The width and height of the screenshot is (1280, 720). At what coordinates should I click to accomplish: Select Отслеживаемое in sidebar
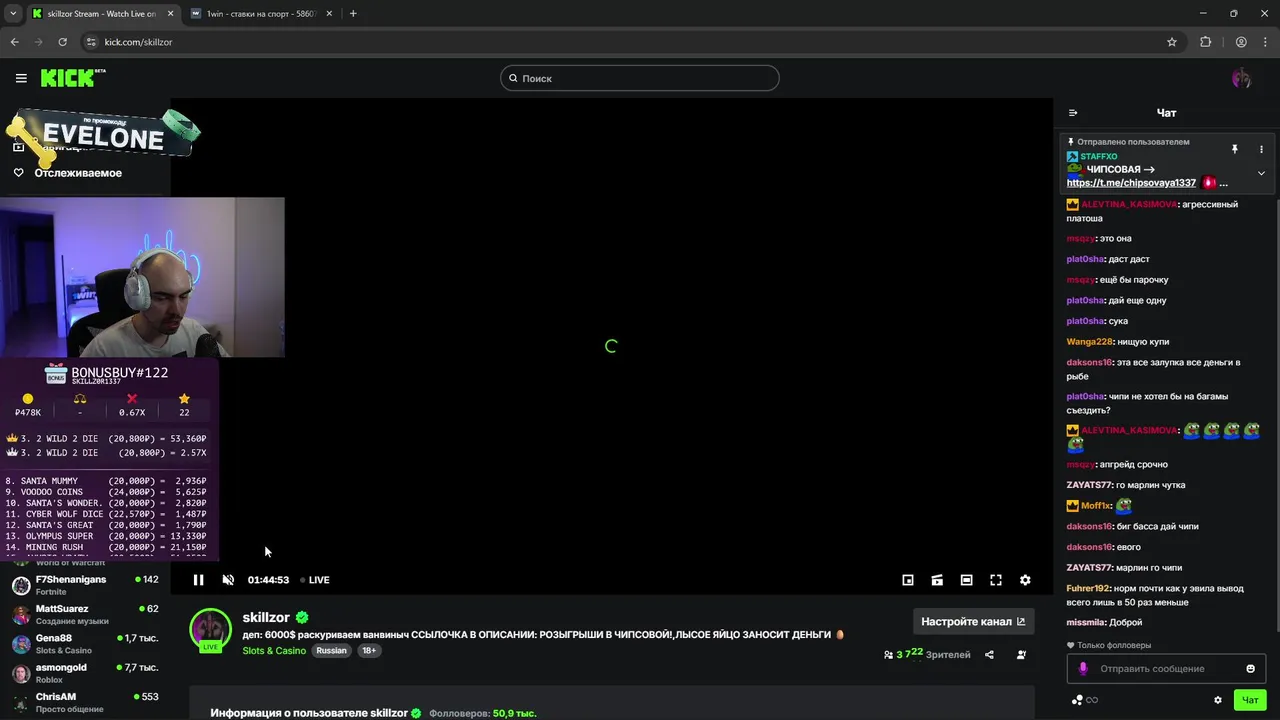[78, 173]
